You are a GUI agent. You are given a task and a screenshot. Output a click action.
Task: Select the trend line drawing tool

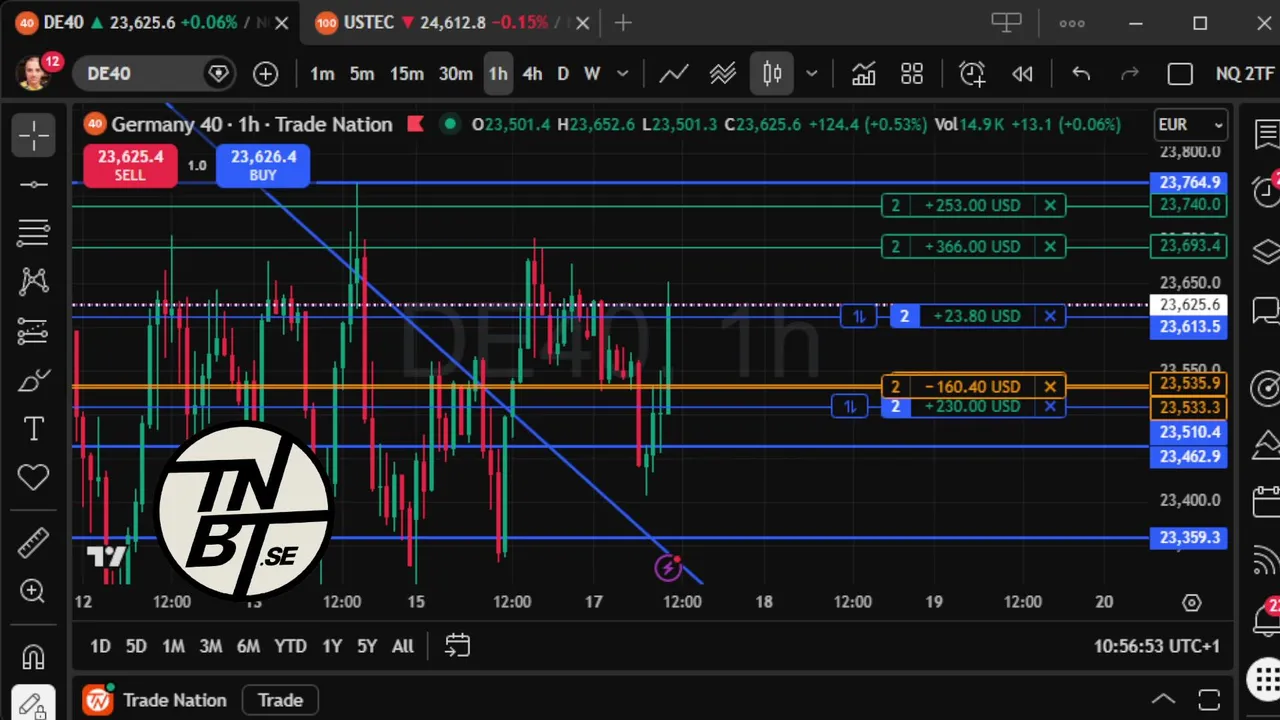pyautogui.click(x=33, y=184)
